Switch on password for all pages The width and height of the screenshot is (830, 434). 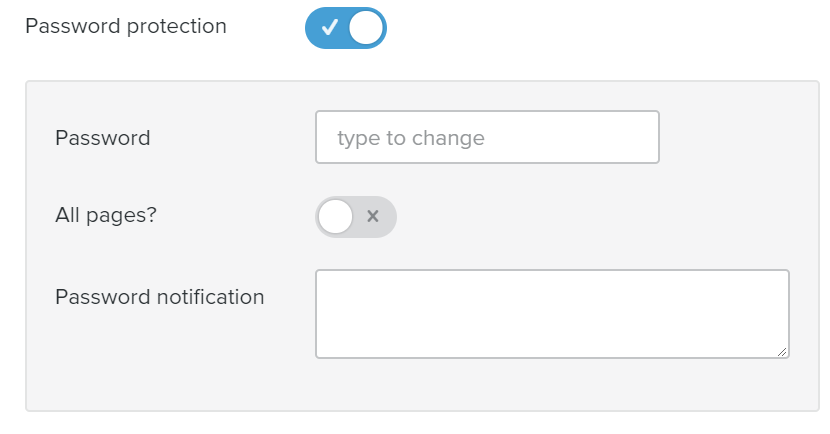click(356, 216)
